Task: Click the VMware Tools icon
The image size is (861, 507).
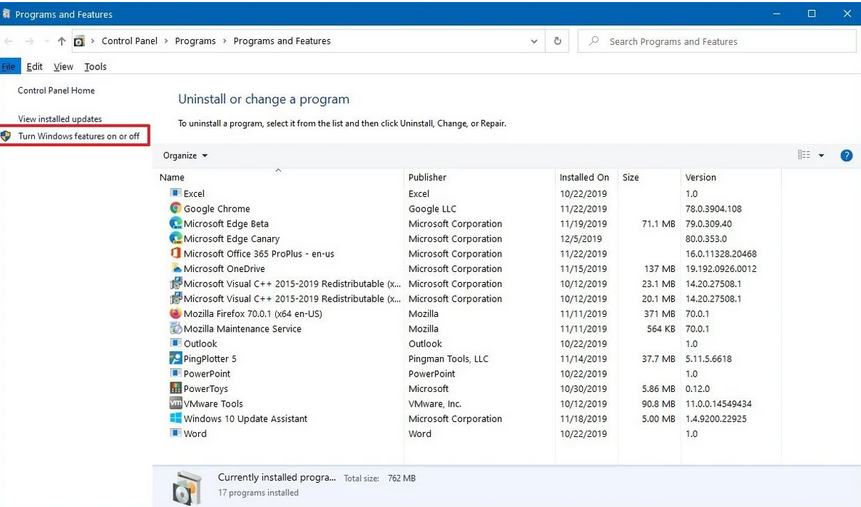Action: [175, 403]
